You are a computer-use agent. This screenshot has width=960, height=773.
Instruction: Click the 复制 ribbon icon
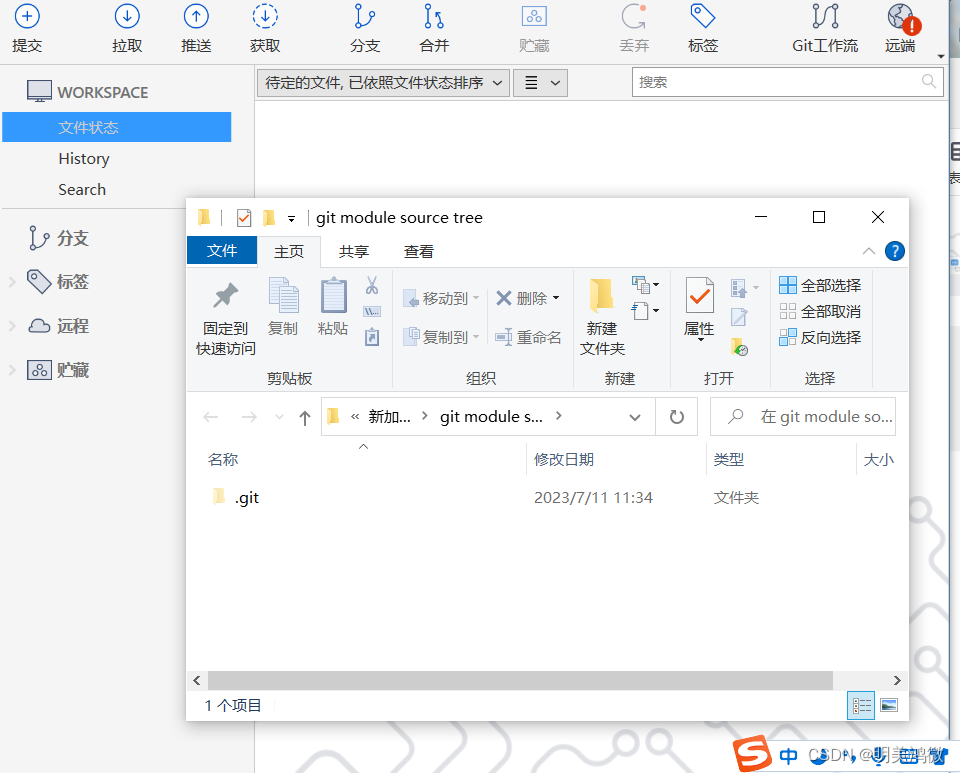(283, 295)
